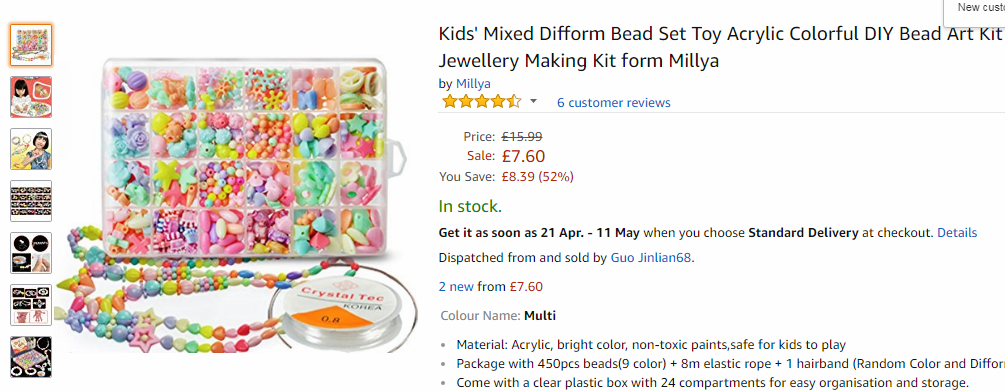The width and height of the screenshot is (1005, 391).
Task: Click the four-and-a-half star rating
Action: click(482, 102)
